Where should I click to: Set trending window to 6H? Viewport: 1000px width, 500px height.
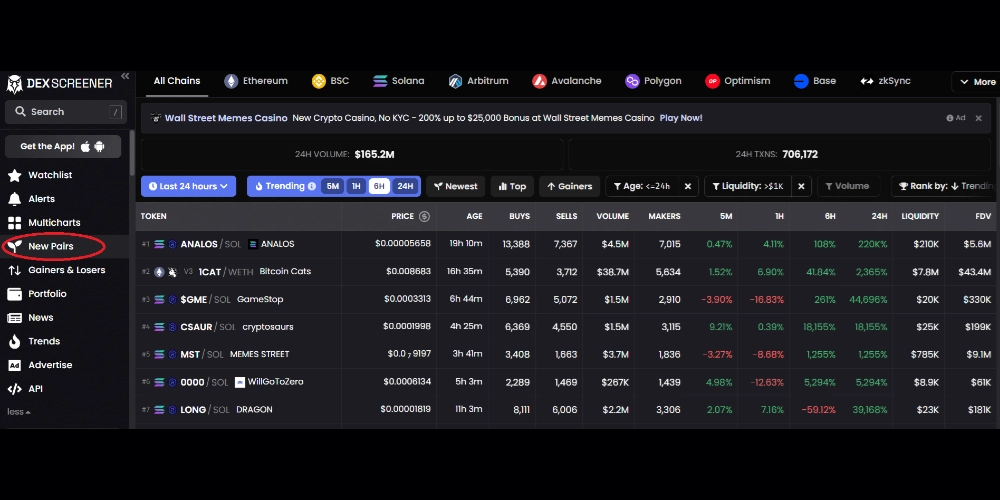[379, 186]
